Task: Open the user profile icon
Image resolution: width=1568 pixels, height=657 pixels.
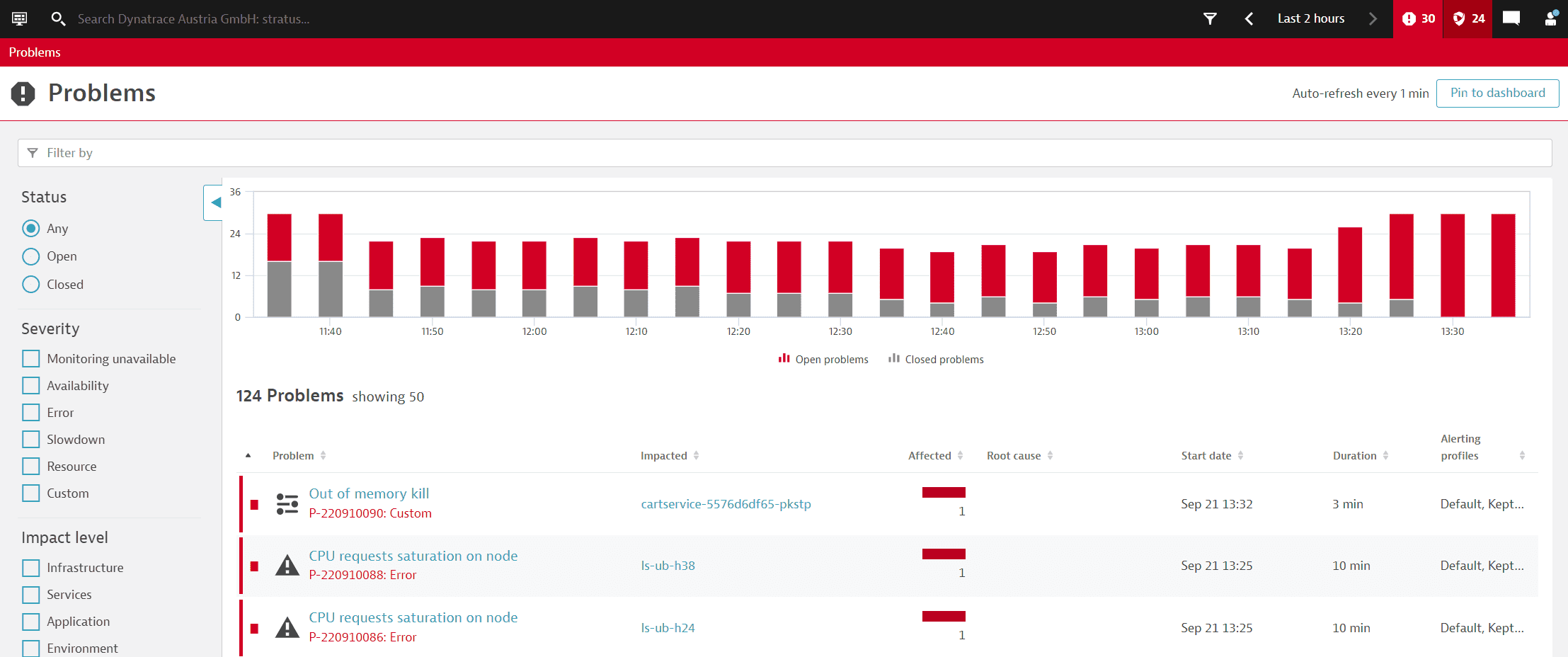Action: [1550, 18]
